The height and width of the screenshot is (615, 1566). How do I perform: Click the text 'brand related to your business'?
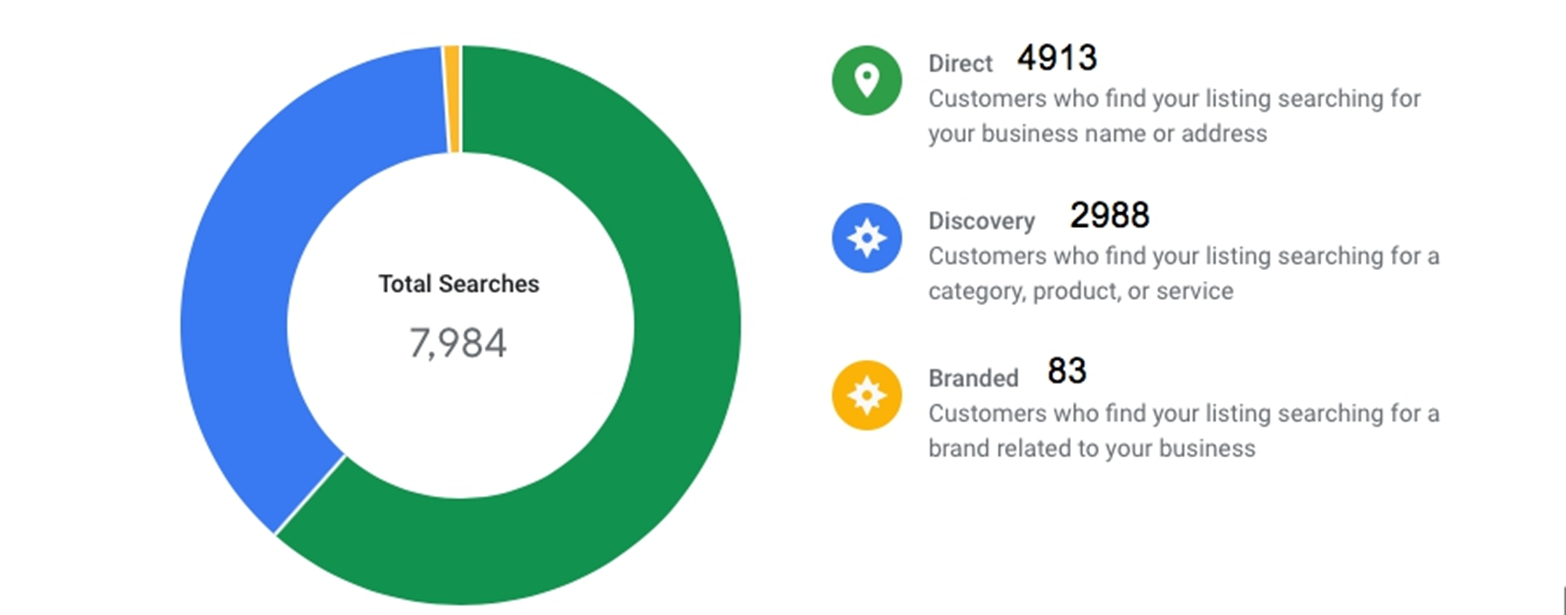pos(1091,448)
